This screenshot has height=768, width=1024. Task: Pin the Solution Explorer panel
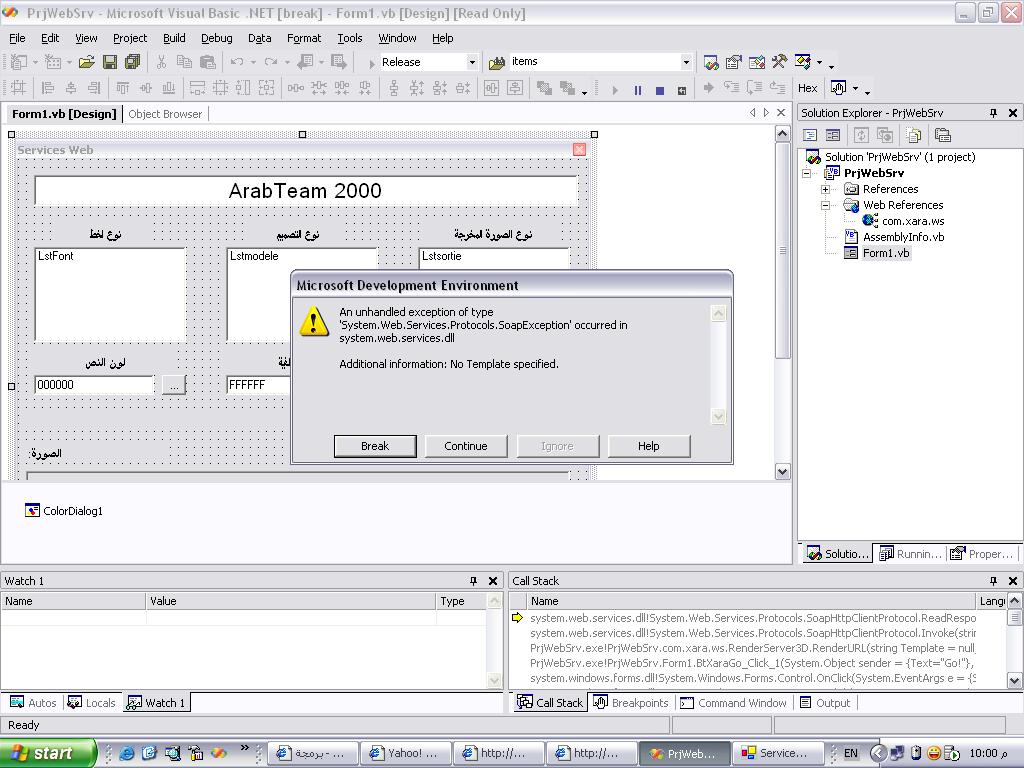[993, 113]
